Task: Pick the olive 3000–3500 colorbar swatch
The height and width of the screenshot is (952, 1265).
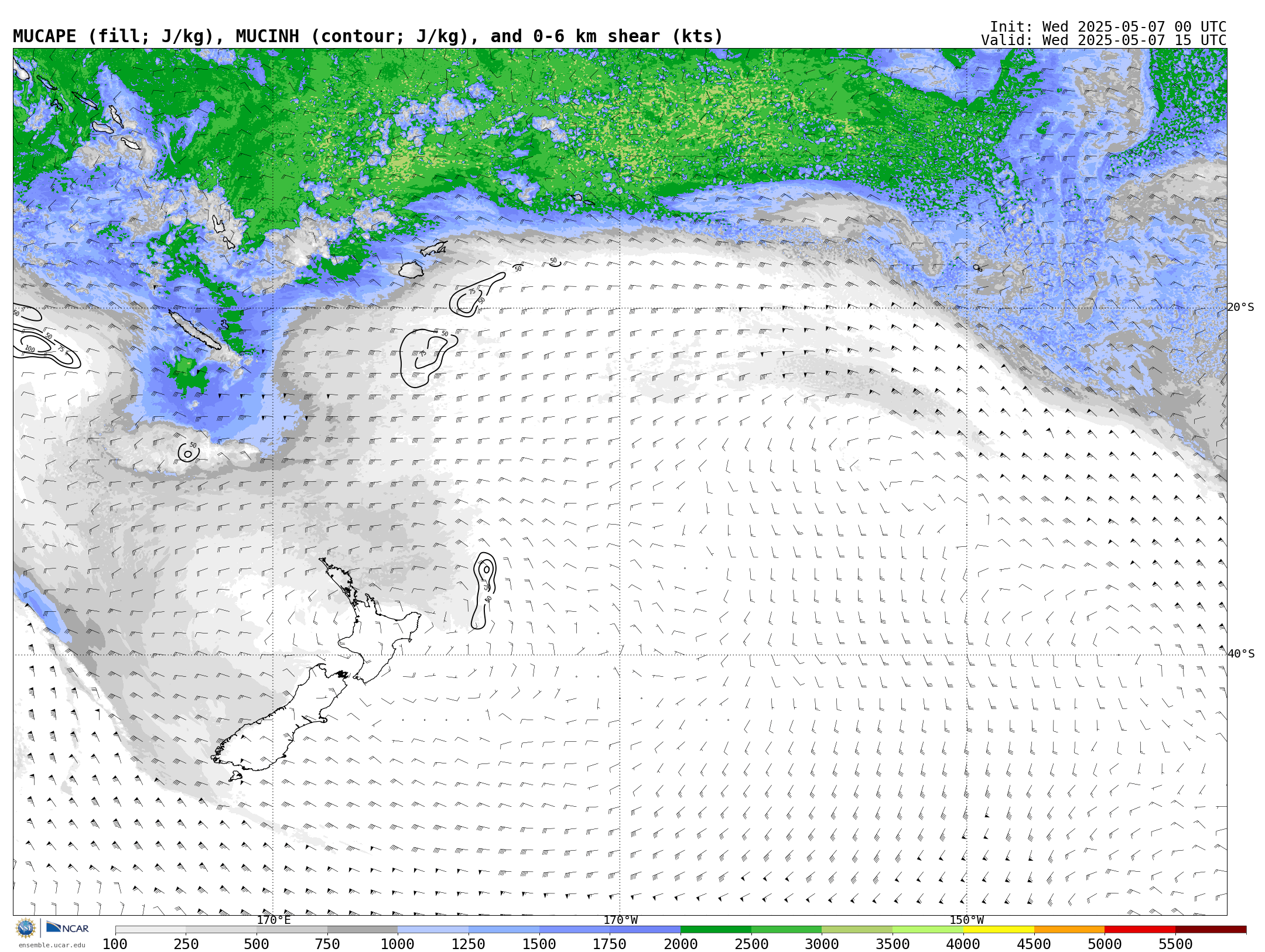Action: 857,930
